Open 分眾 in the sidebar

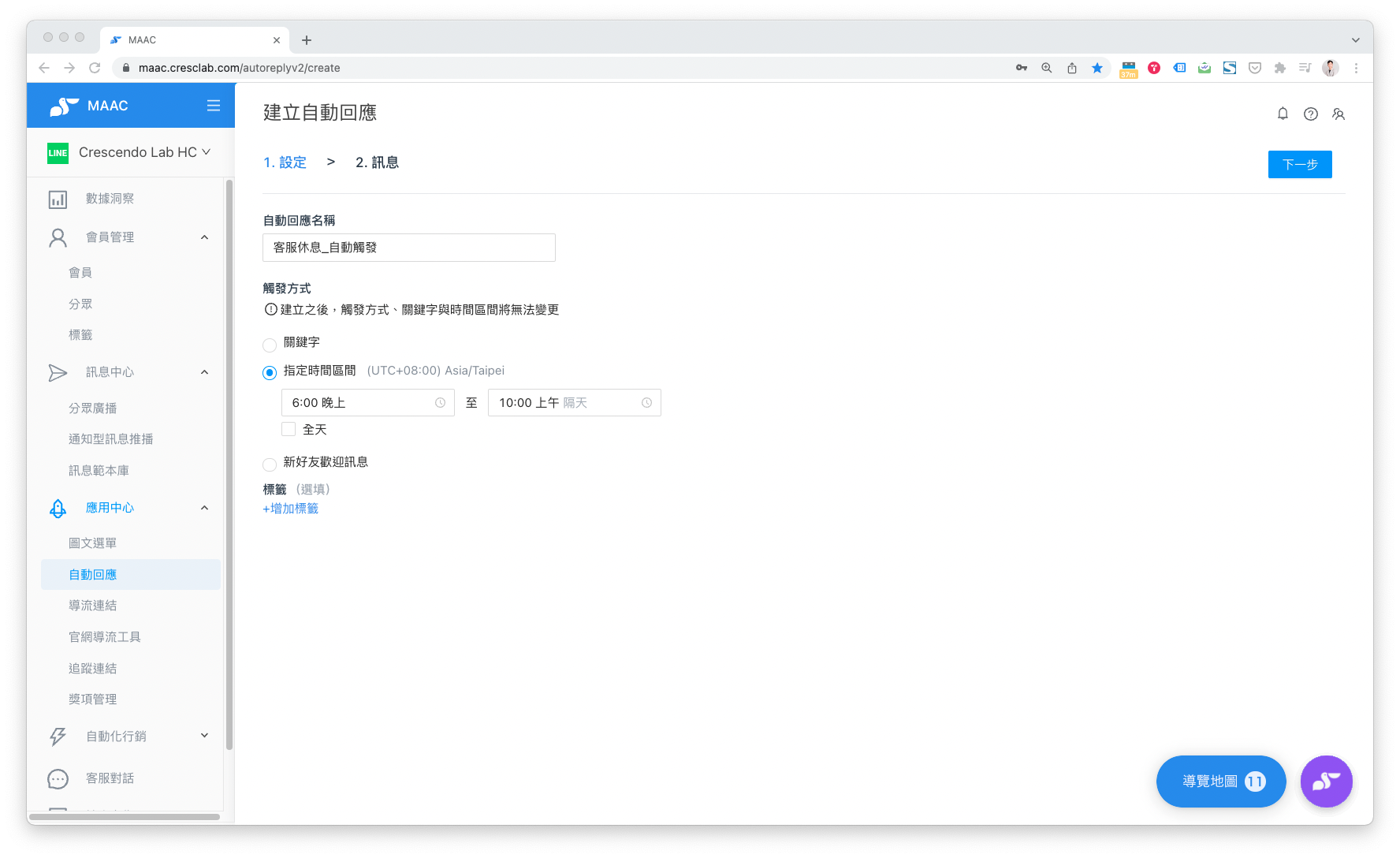pyautogui.click(x=80, y=304)
